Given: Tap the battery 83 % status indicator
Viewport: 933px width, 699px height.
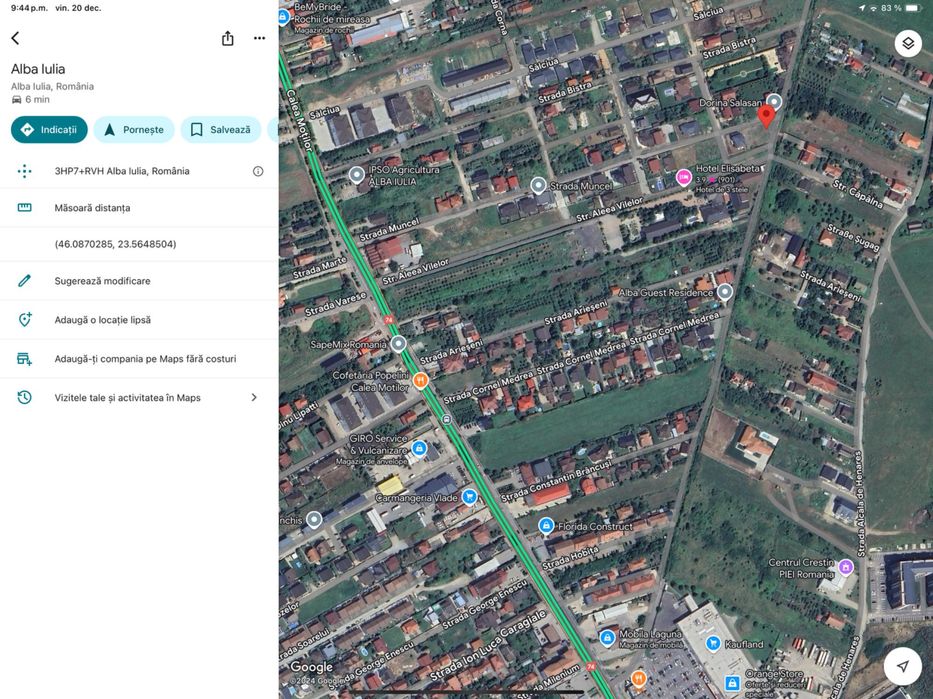Looking at the screenshot, I should point(900,8).
